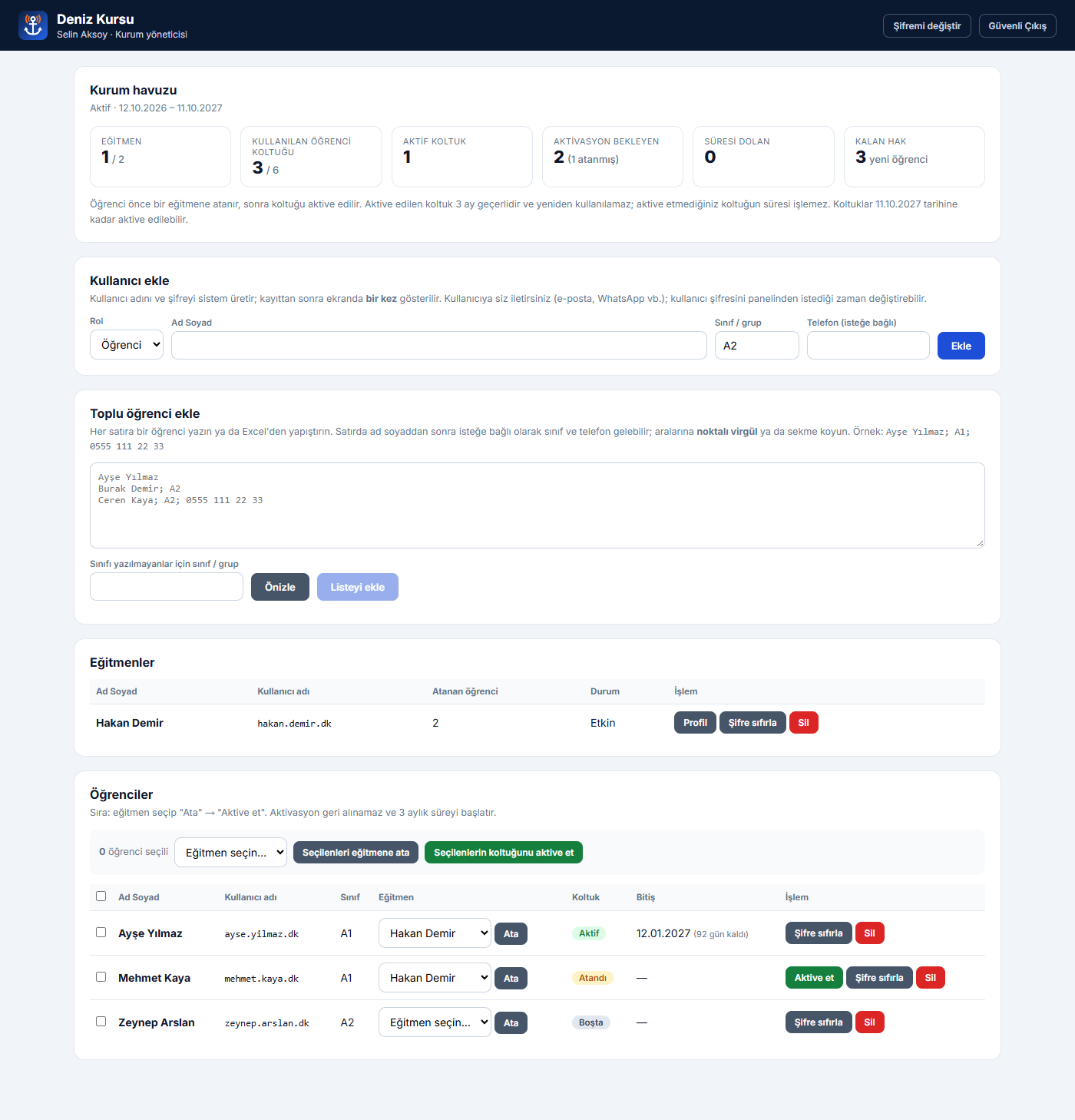Expand the bulk Eğitmen seçin... dropdown

click(x=230, y=852)
